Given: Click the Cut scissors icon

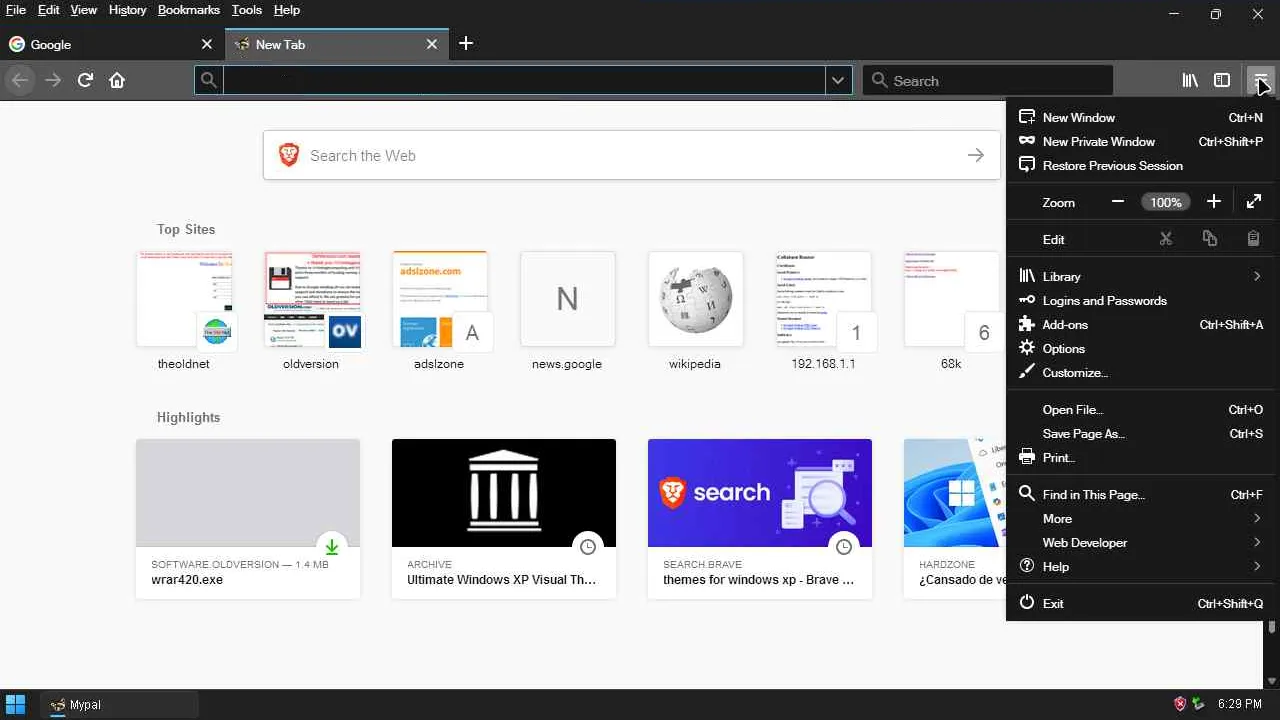Looking at the screenshot, I should click(x=1166, y=239).
